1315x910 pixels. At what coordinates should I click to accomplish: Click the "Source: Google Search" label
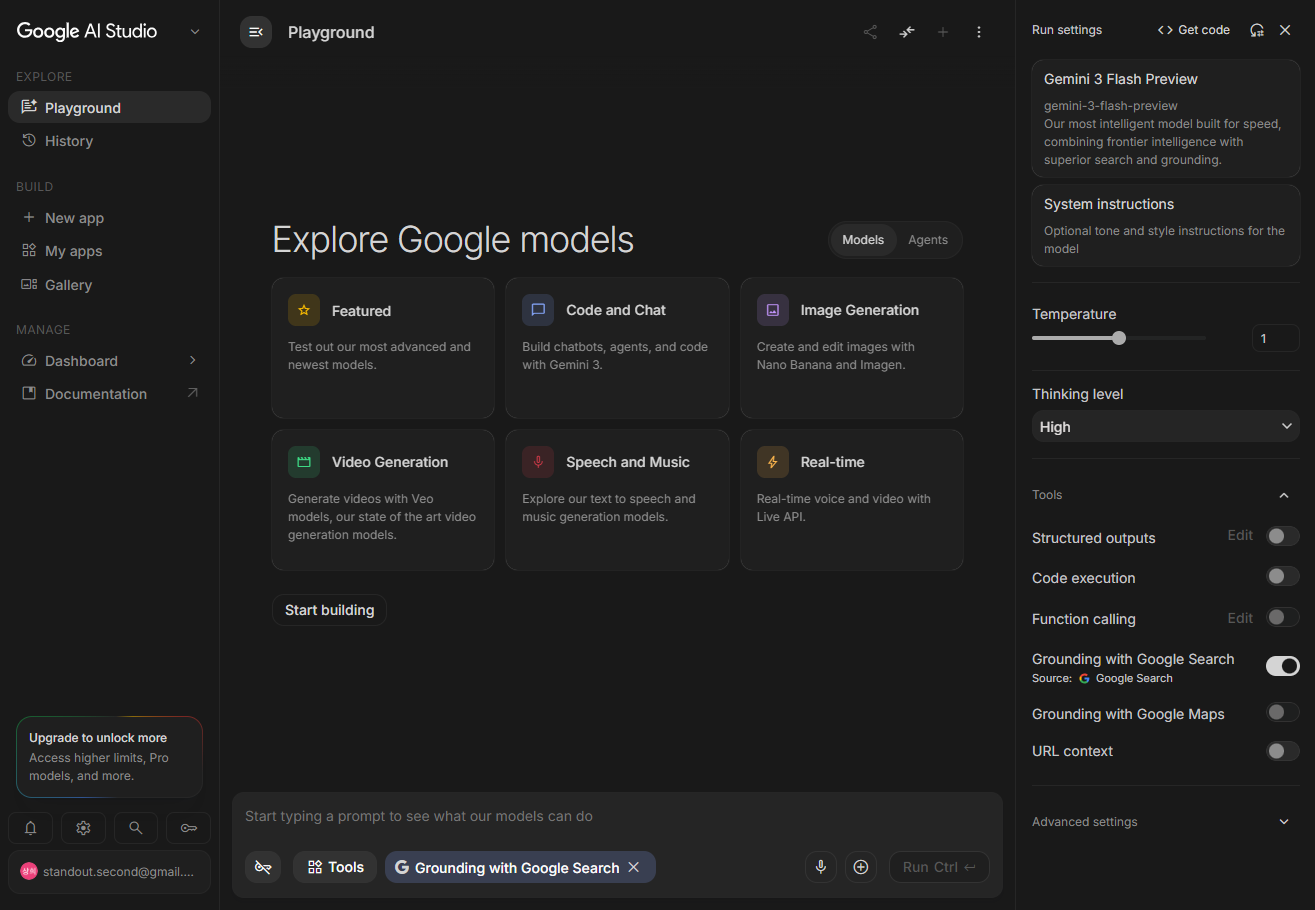1102,678
